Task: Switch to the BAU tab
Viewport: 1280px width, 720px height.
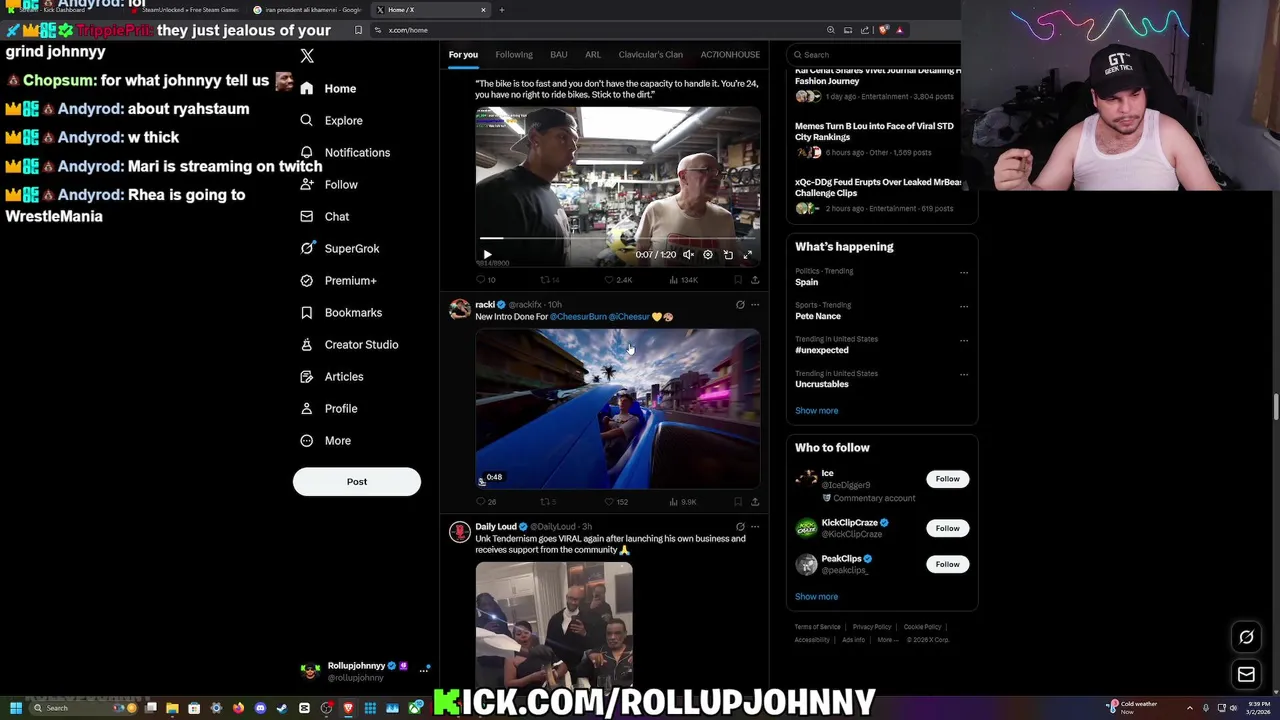Action: (559, 54)
